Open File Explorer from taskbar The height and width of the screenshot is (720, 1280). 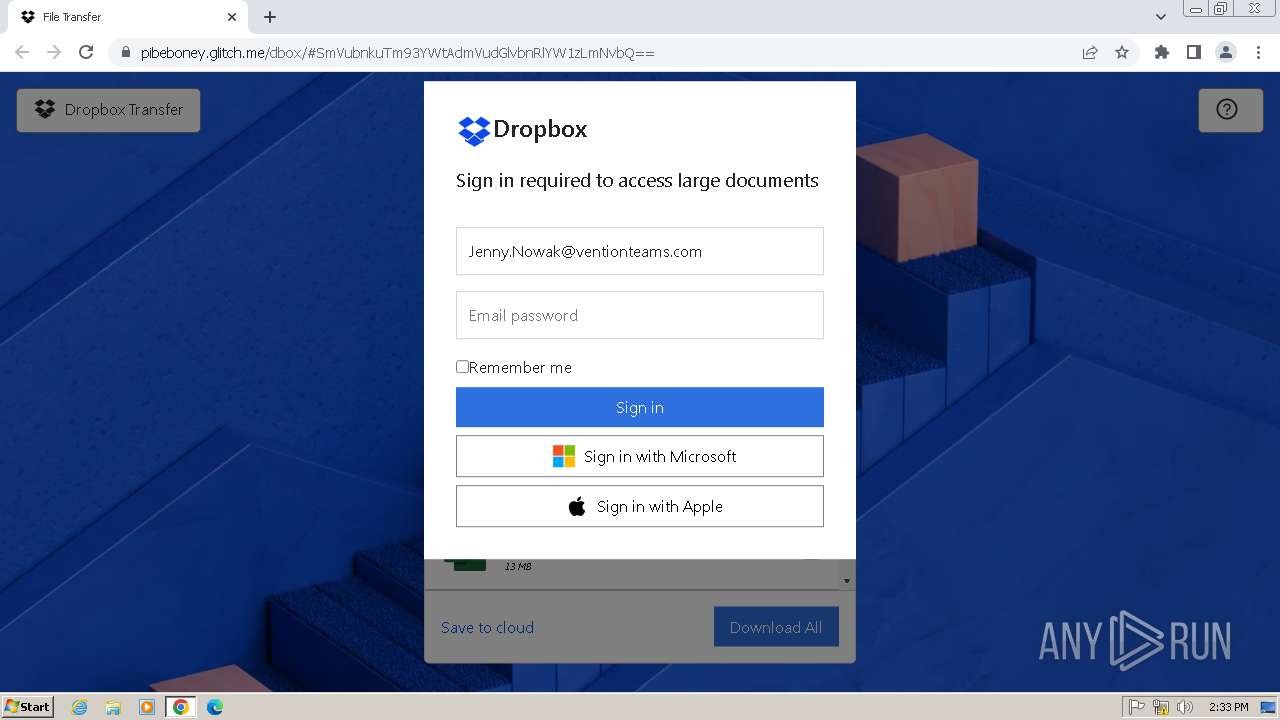click(113, 707)
